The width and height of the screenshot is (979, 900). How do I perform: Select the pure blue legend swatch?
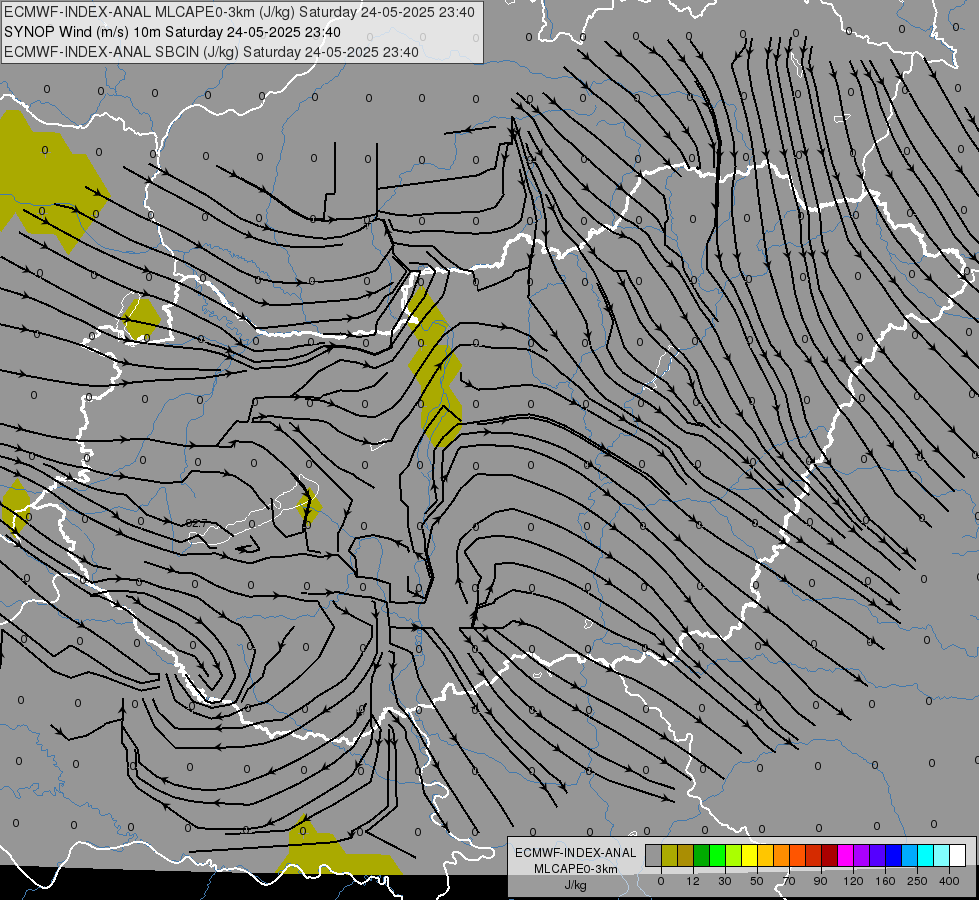pyautogui.click(x=893, y=856)
